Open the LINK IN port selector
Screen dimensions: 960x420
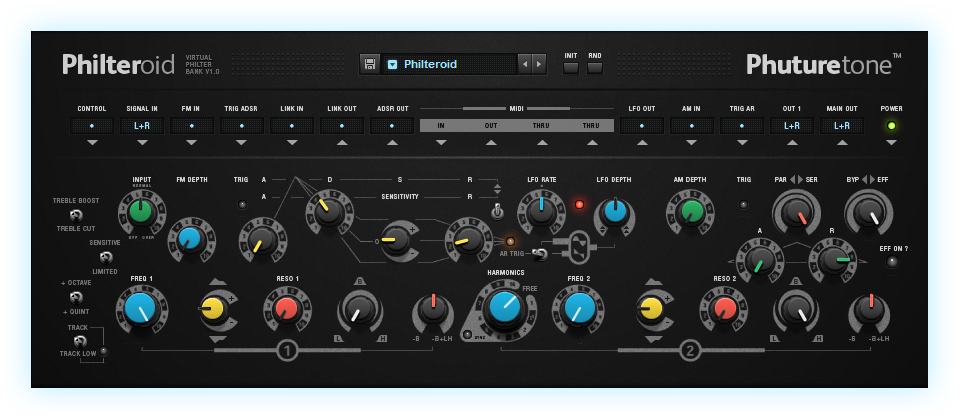pyautogui.click(x=292, y=126)
